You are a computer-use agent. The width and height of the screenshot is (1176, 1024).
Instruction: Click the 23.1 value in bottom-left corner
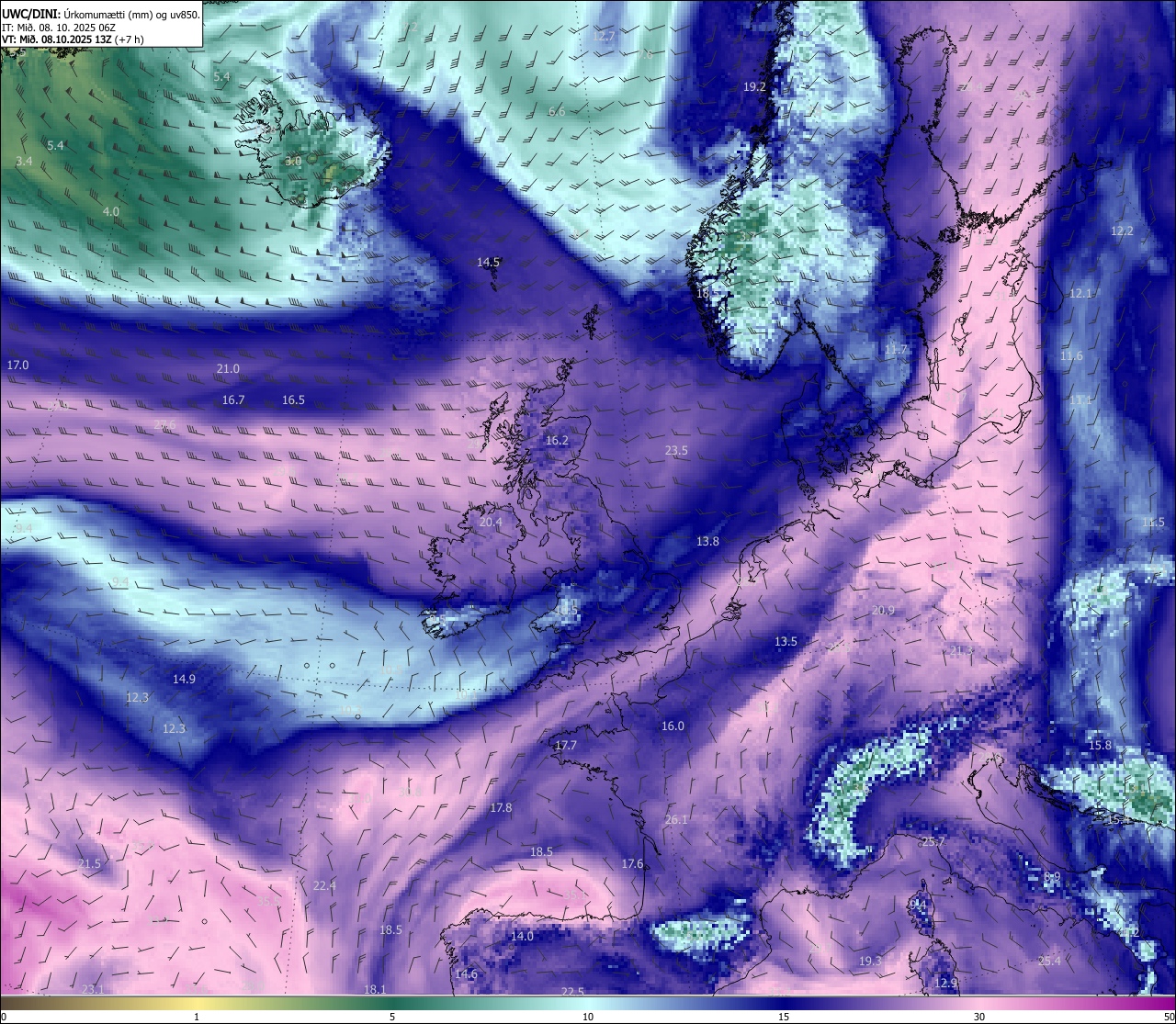point(92,988)
